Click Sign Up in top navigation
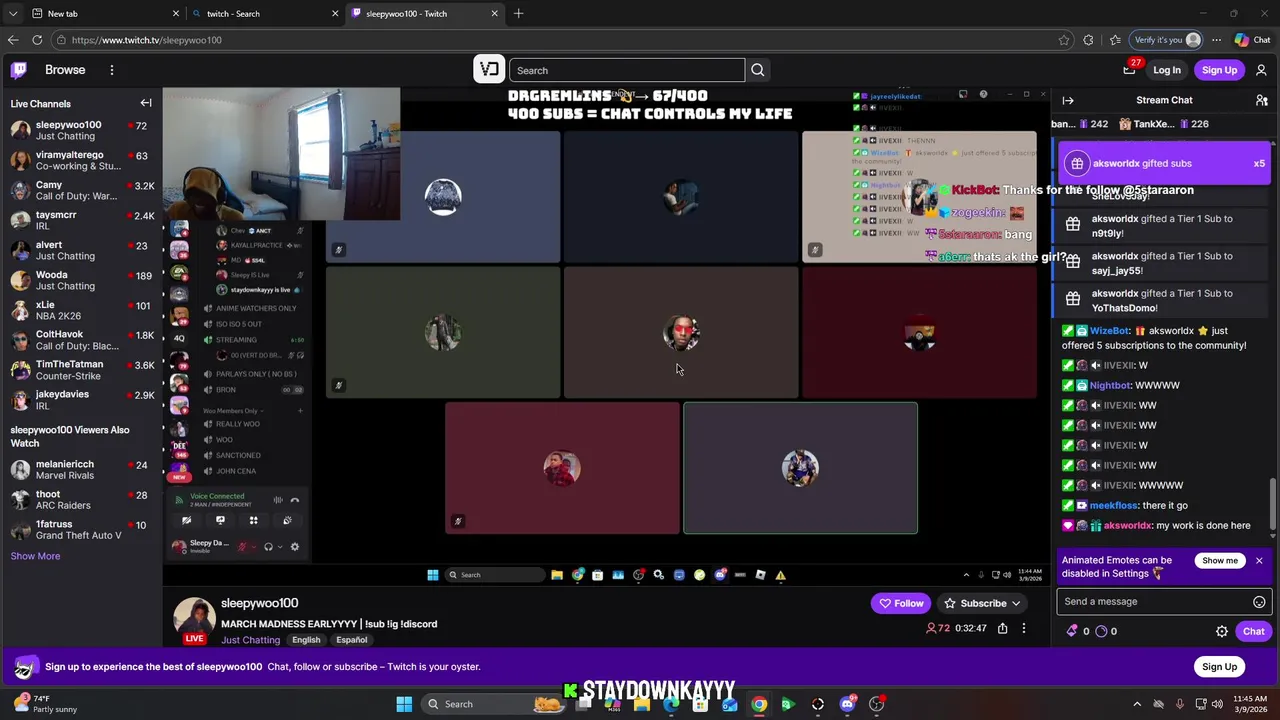Viewport: 1280px width, 720px height. click(x=1219, y=70)
